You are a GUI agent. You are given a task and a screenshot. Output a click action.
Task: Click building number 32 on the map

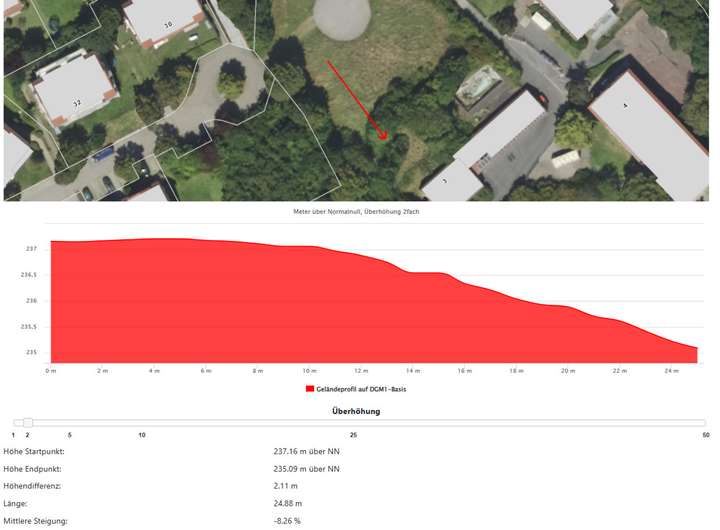76,102
